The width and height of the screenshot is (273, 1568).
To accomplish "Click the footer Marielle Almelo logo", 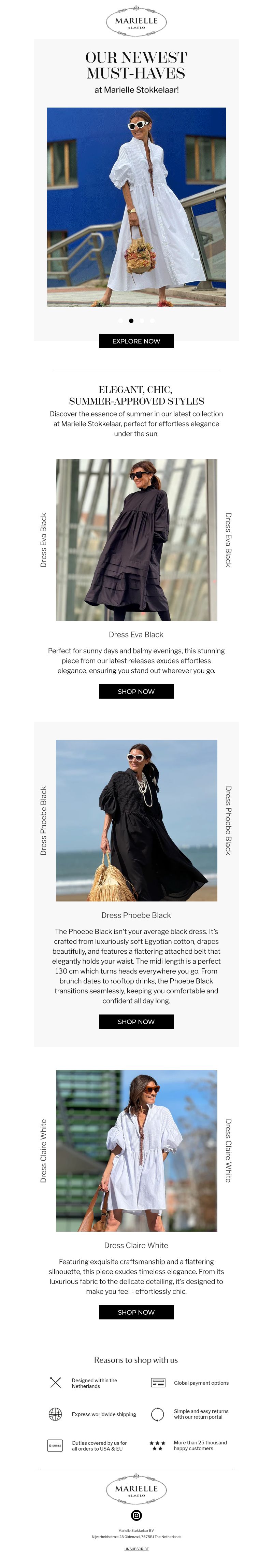I will [x=136, y=1489].
